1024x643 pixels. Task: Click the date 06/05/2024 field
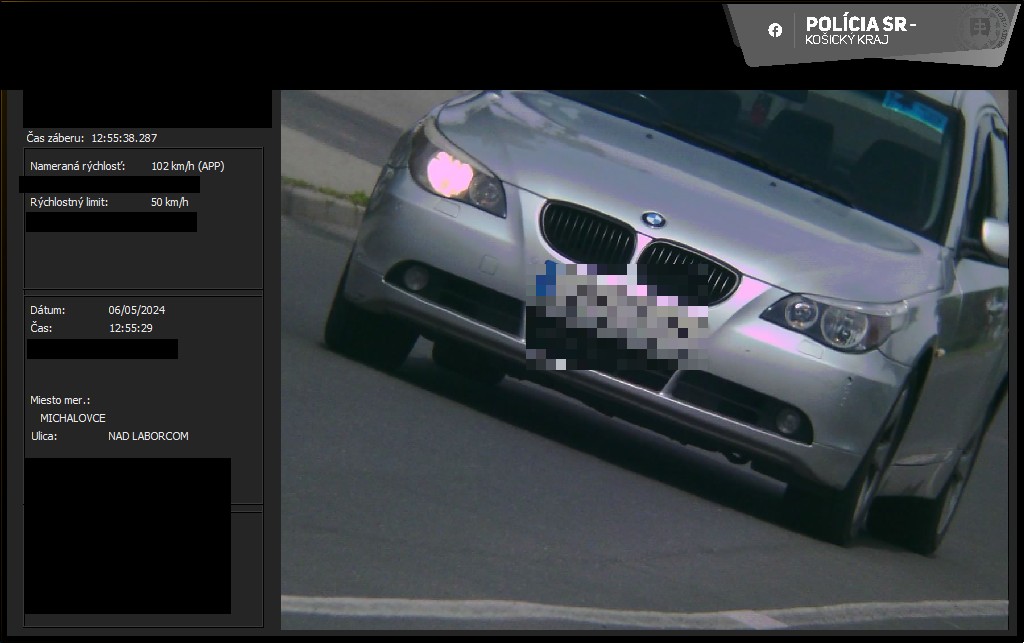[x=137, y=310]
